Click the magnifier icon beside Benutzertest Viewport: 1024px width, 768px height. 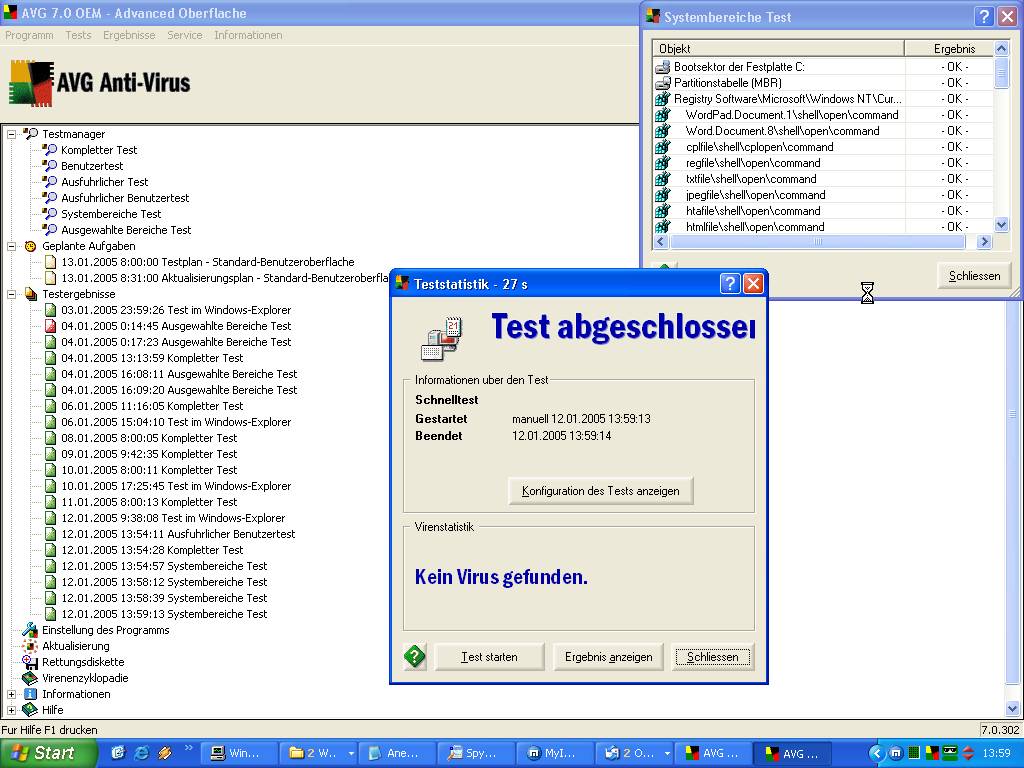point(50,166)
